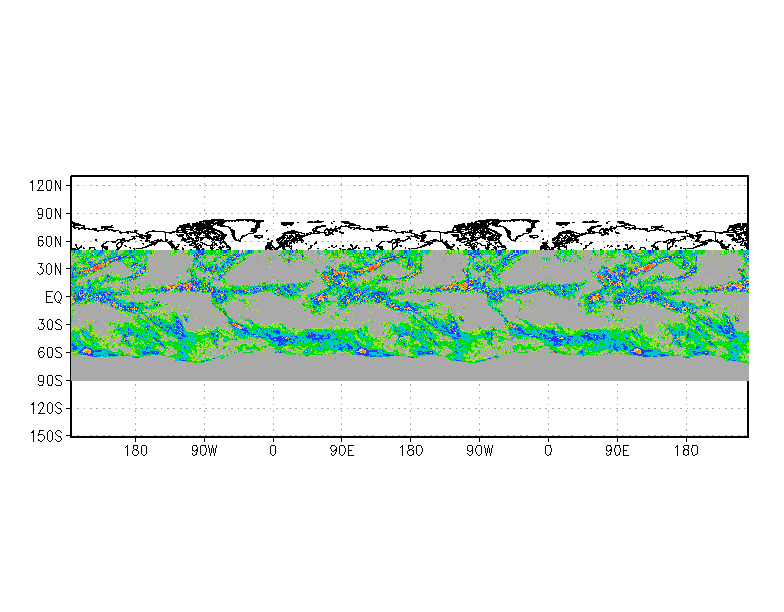The height and width of the screenshot is (612, 784).
Task: Select the first 0 longitude label from left
Action: [273, 451]
